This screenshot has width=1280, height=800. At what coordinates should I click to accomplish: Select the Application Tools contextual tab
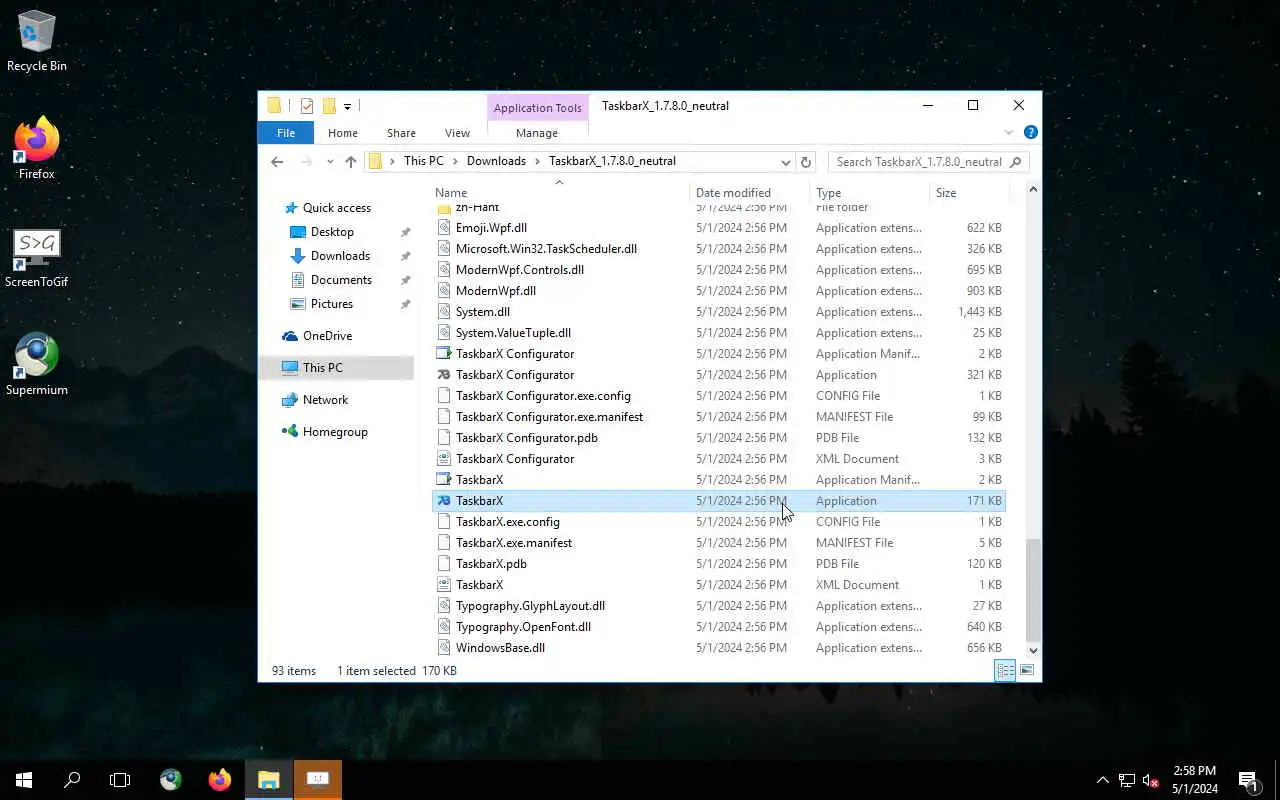point(537,107)
